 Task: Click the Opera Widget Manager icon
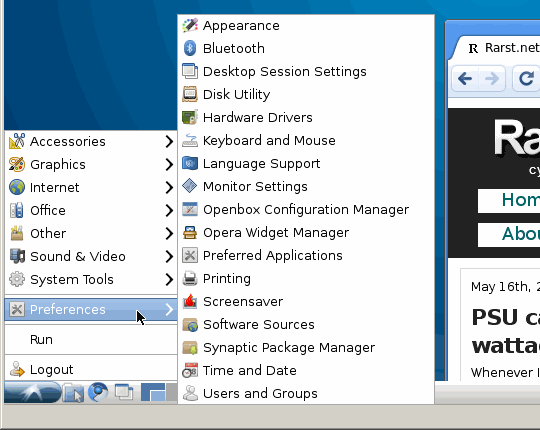pyautogui.click(x=190, y=232)
